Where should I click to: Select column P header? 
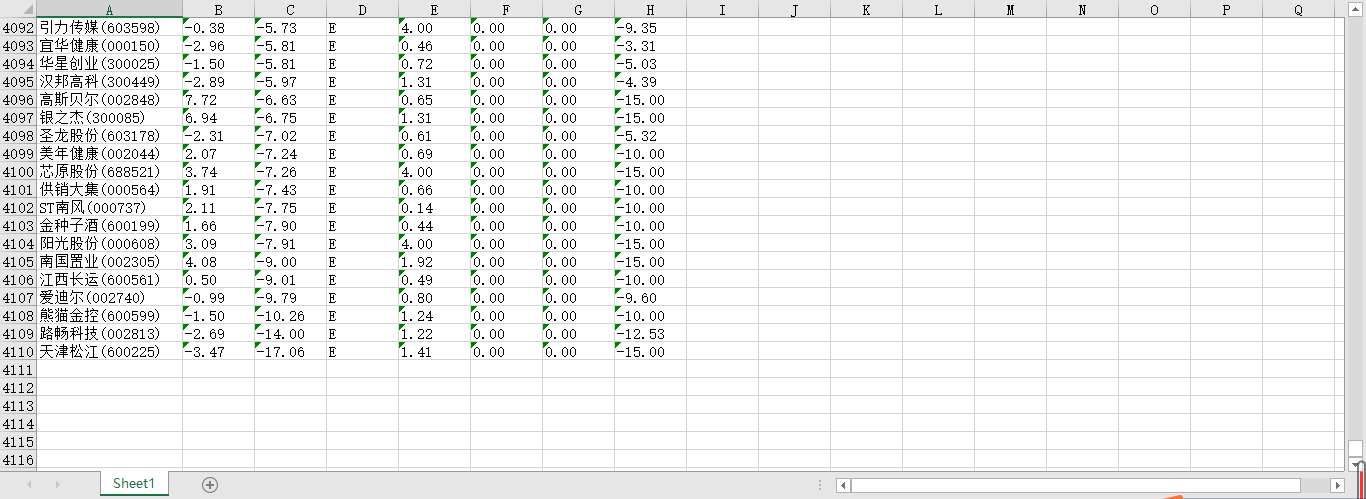(x=1226, y=9)
